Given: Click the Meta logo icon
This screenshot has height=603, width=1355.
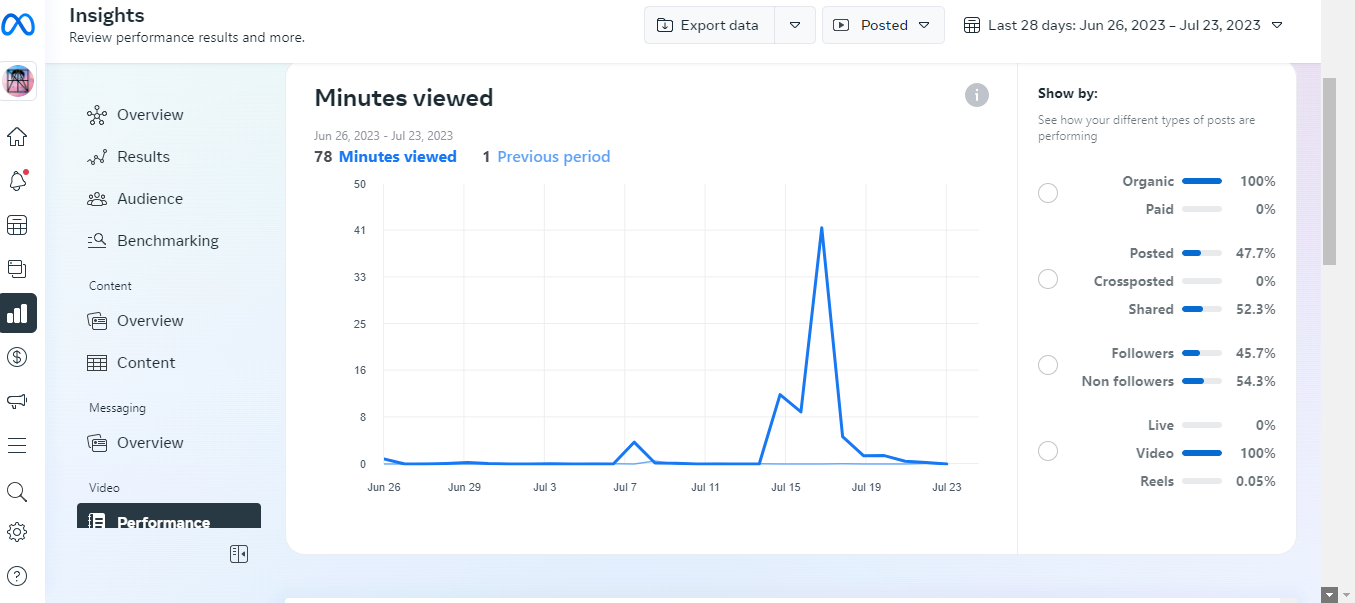Looking at the screenshot, I should click(x=18, y=26).
